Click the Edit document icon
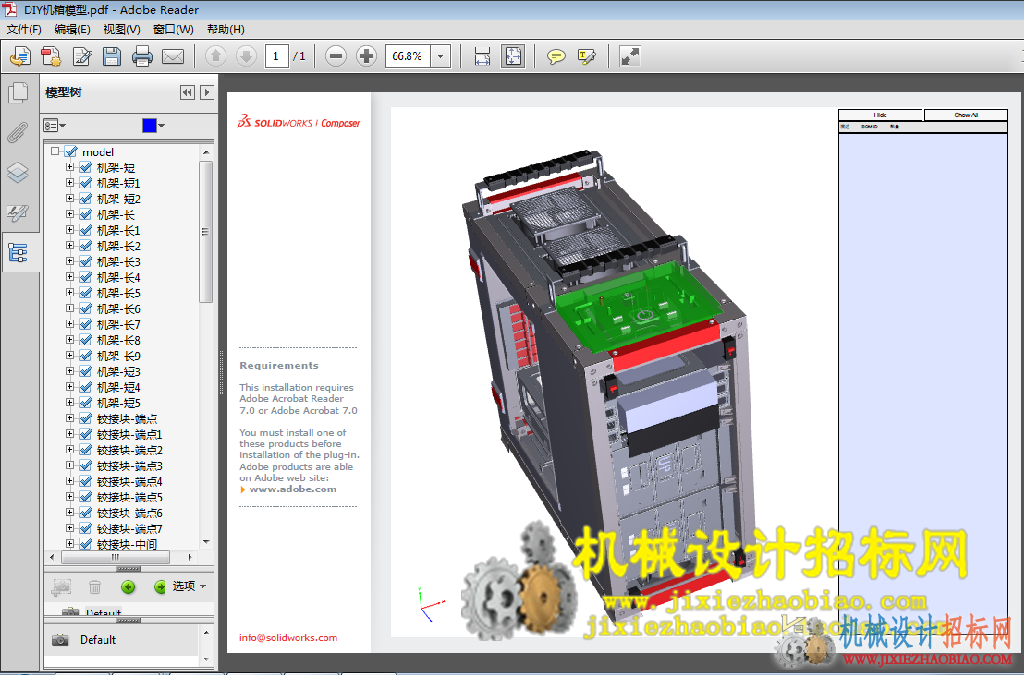 click(82, 57)
